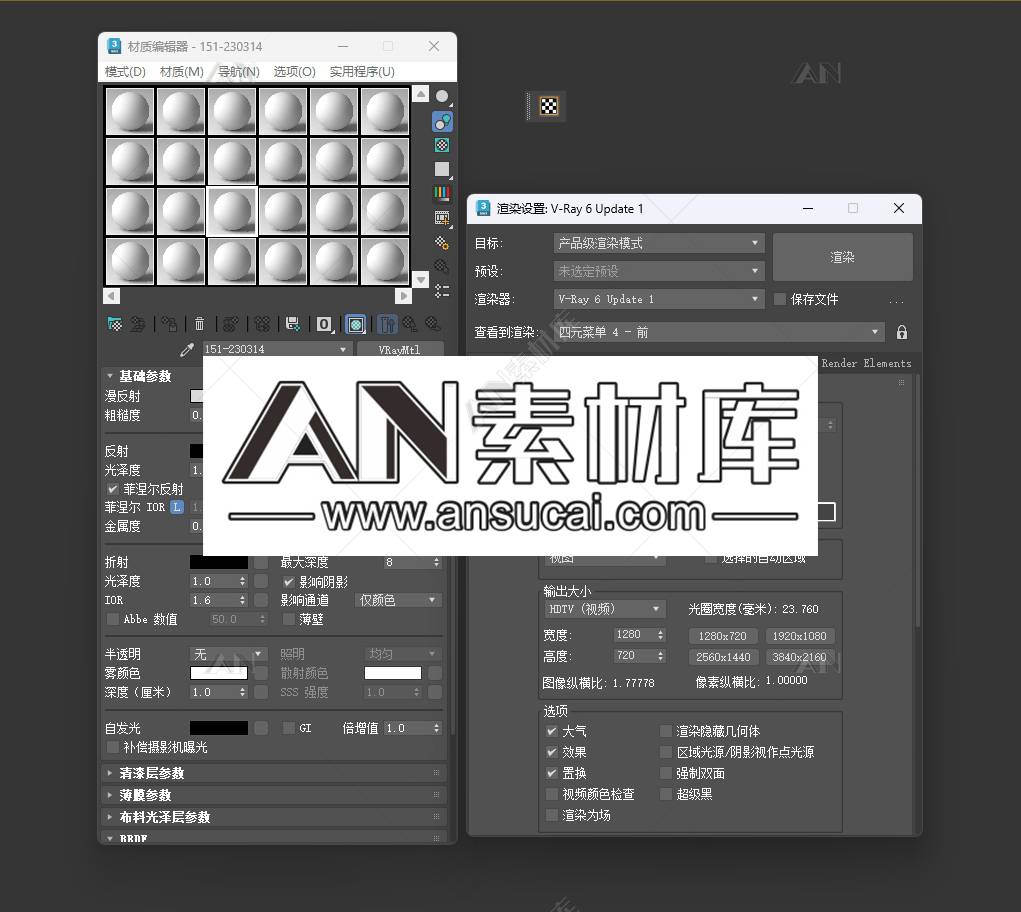Click the lock icon beside view dropdown
Viewport: 1021px width, 912px height.
tap(902, 333)
